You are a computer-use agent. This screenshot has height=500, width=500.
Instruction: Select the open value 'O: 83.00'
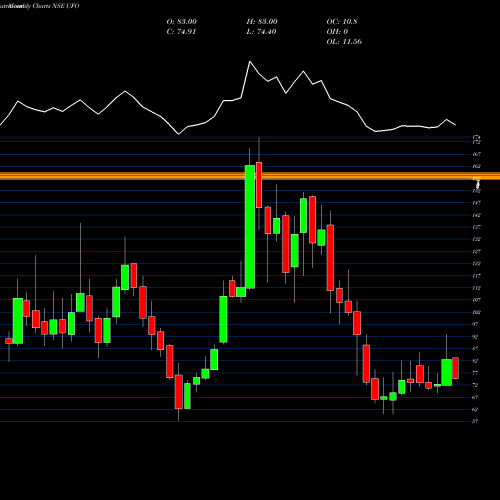tap(182, 22)
